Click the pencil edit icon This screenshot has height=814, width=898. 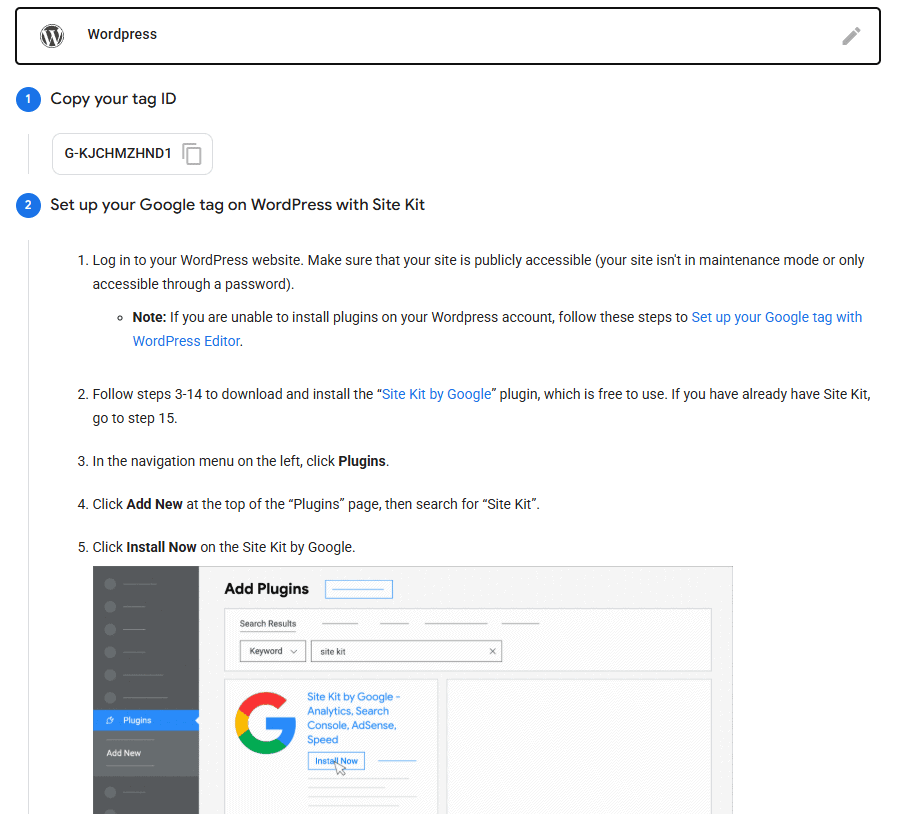[851, 36]
